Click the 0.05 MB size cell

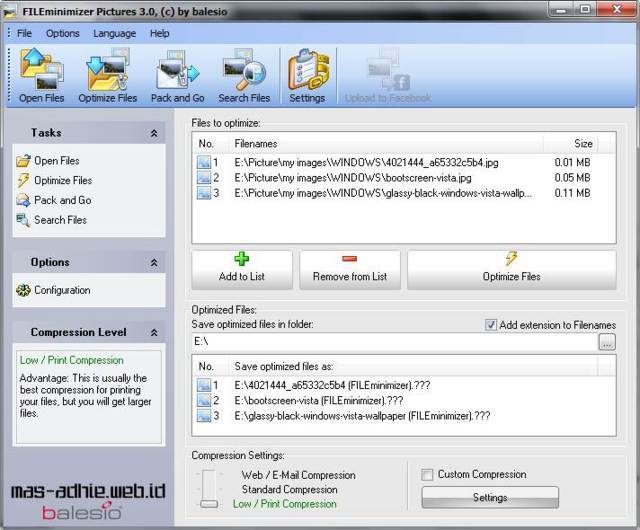572,178
